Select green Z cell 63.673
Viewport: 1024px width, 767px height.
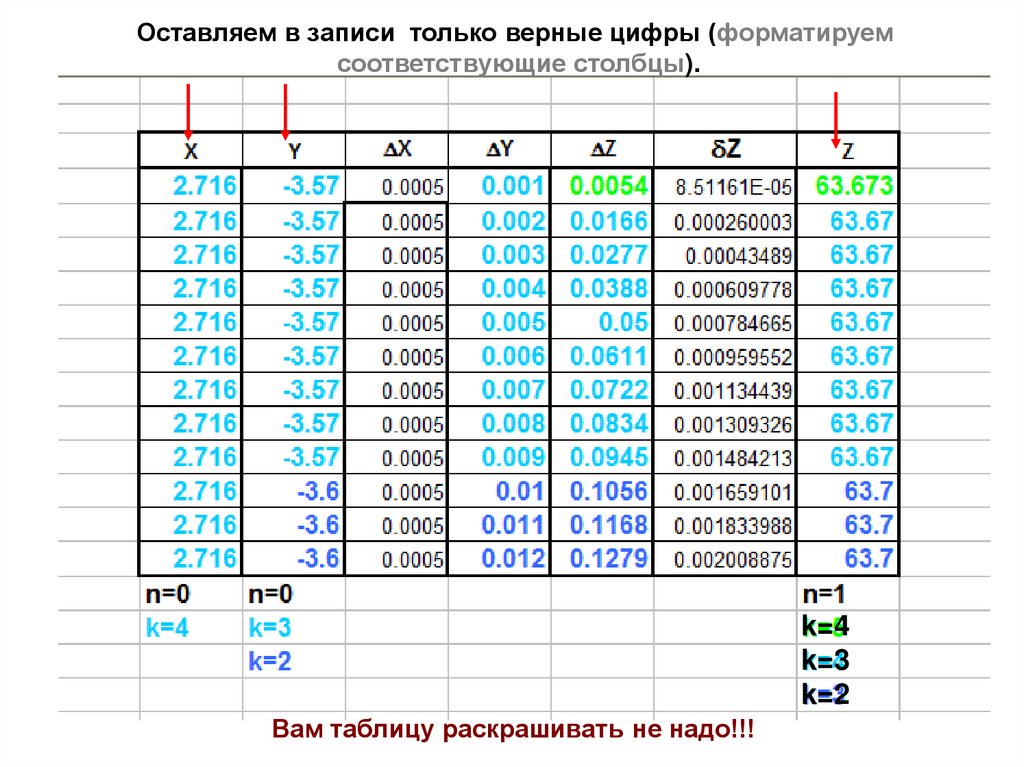coord(848,186)
